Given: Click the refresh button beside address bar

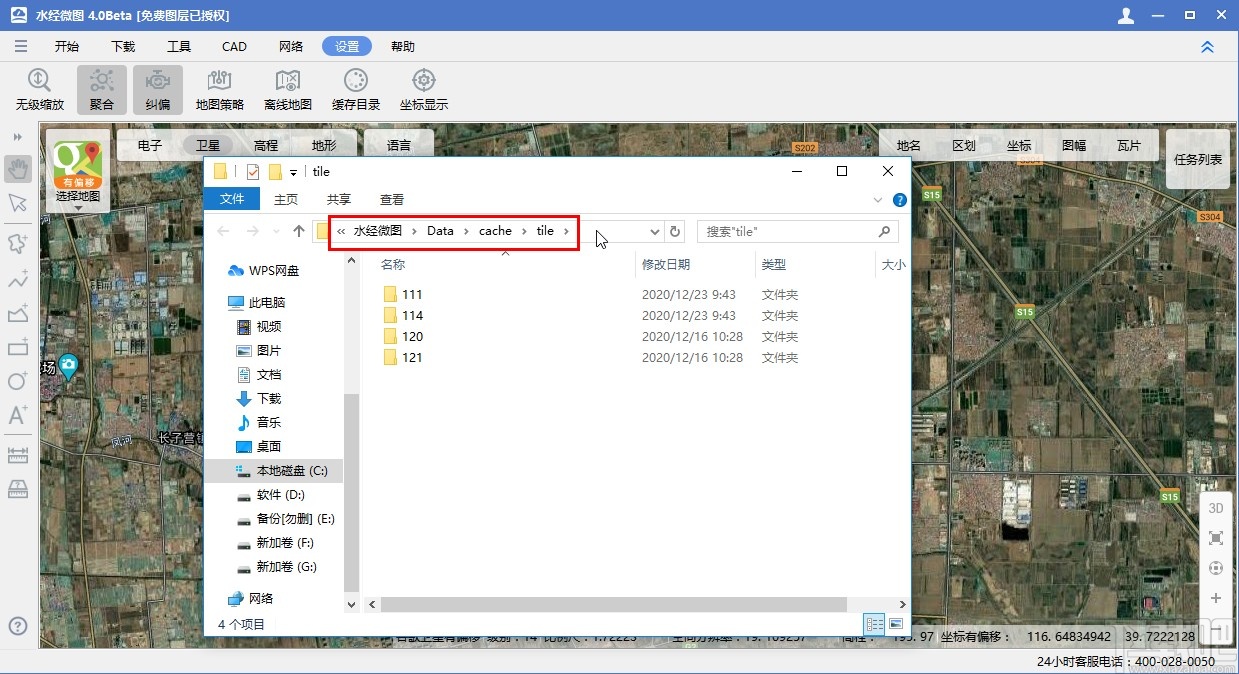Looking at the screenshot, I should 675,231.
